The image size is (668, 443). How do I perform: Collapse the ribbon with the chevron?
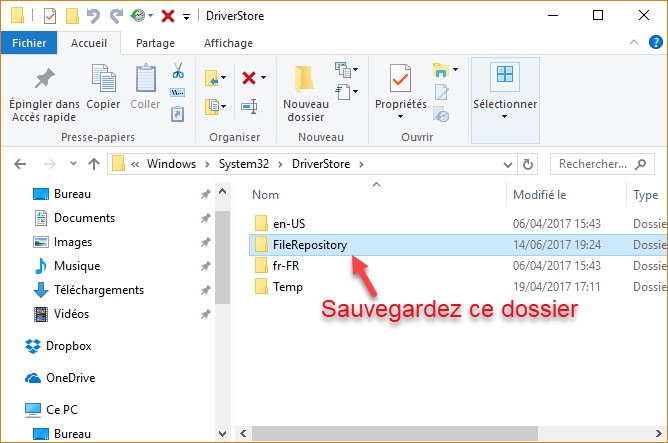coord(633,43)
